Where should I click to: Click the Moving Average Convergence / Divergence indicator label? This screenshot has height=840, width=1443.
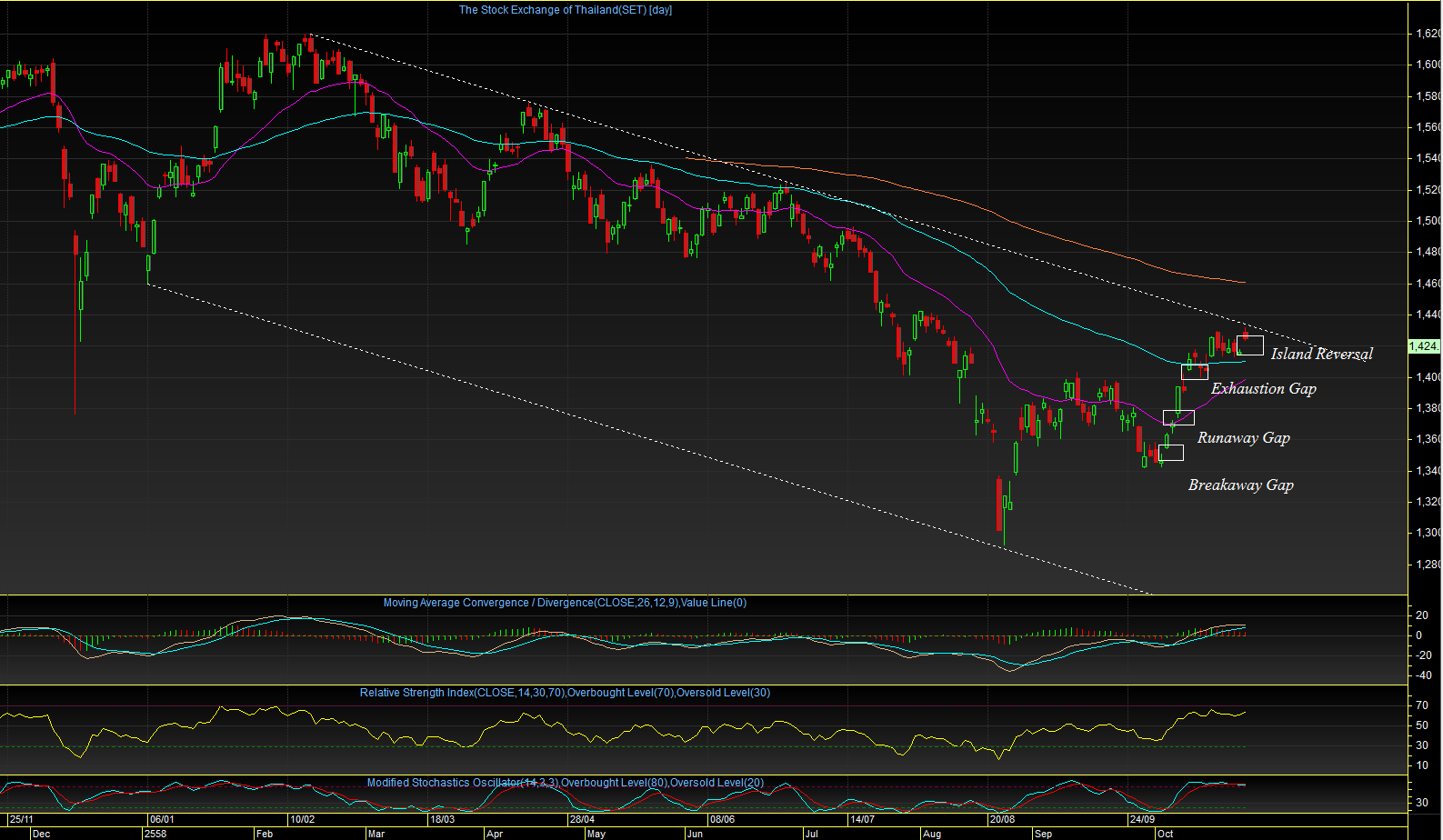(x=565, y=603)
